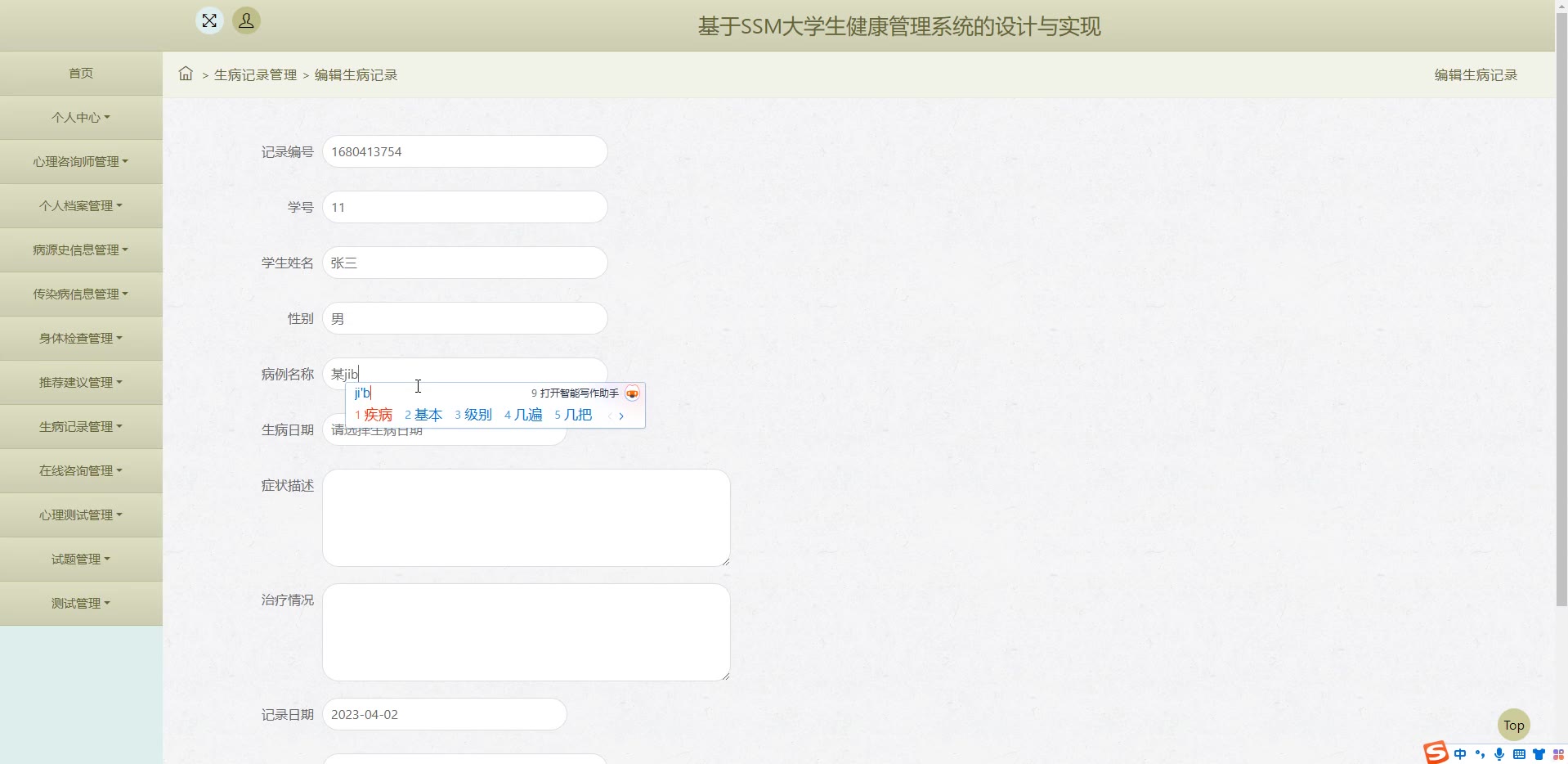This screenshot has height=764, width=1568.
Task: Focus the 病例名称 input field
Action: (x=465, y=372)
